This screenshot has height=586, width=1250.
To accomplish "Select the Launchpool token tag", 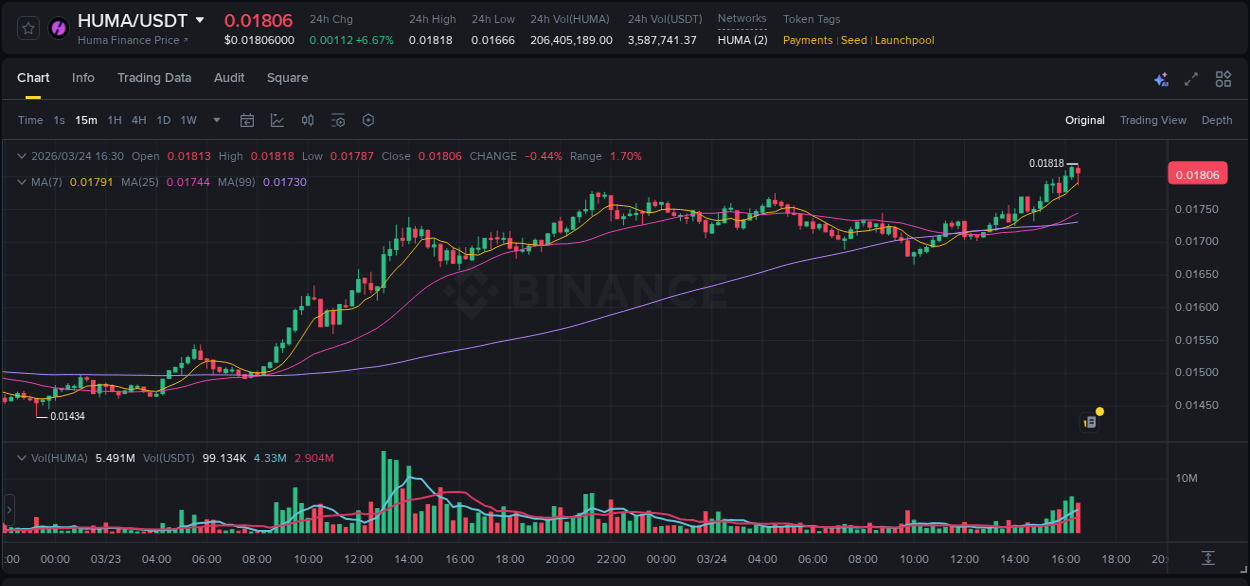I will tap(905, 40).
